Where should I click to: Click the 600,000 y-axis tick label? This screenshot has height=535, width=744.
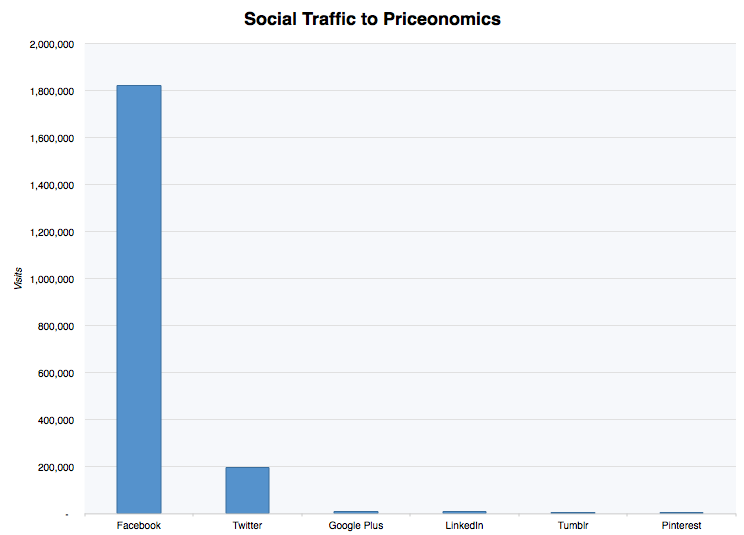pyautogui.click(x=54, y=373)
